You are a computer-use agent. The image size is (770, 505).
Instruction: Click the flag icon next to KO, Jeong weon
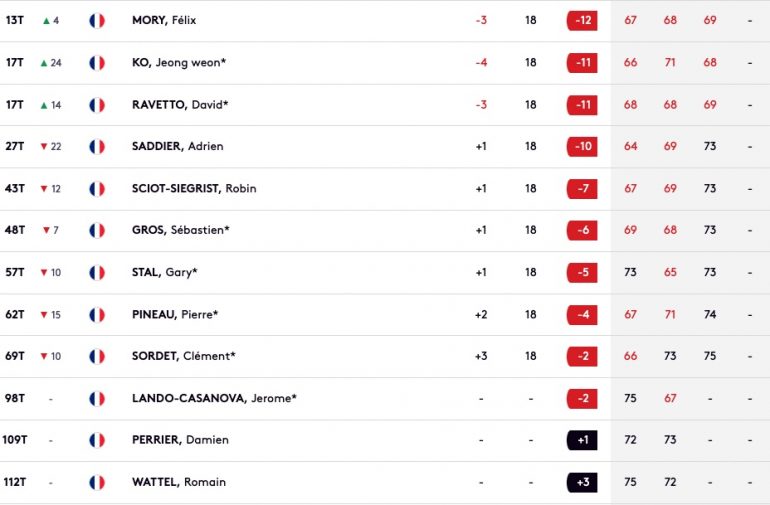click(97, 63)
